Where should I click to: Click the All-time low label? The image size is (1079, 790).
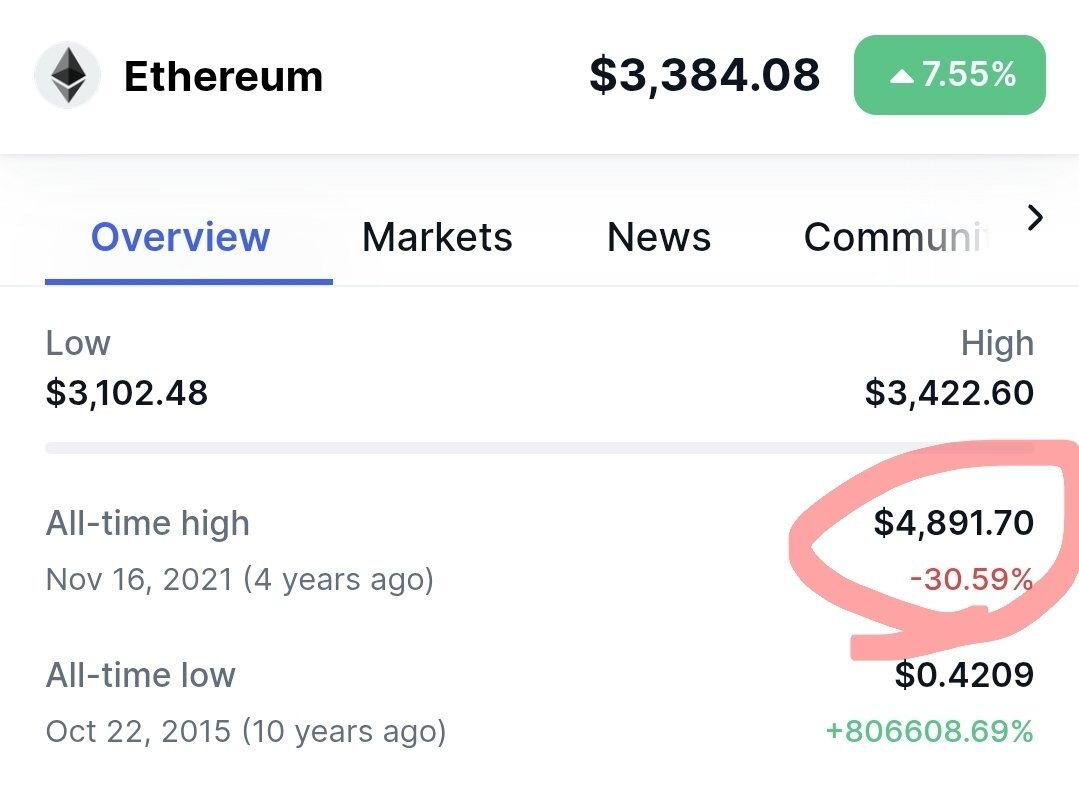click(140, 675)
